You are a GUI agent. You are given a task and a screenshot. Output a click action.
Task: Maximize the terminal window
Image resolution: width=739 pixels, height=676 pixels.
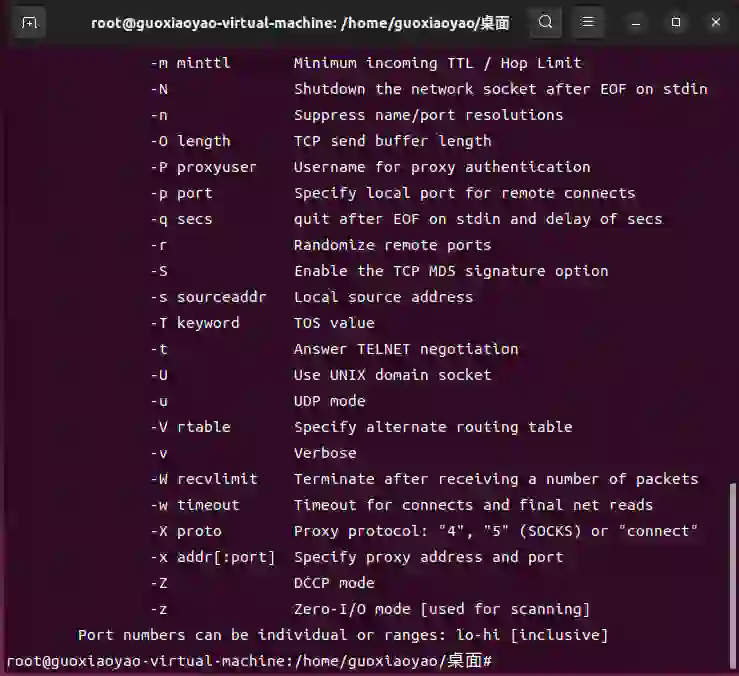676,22
